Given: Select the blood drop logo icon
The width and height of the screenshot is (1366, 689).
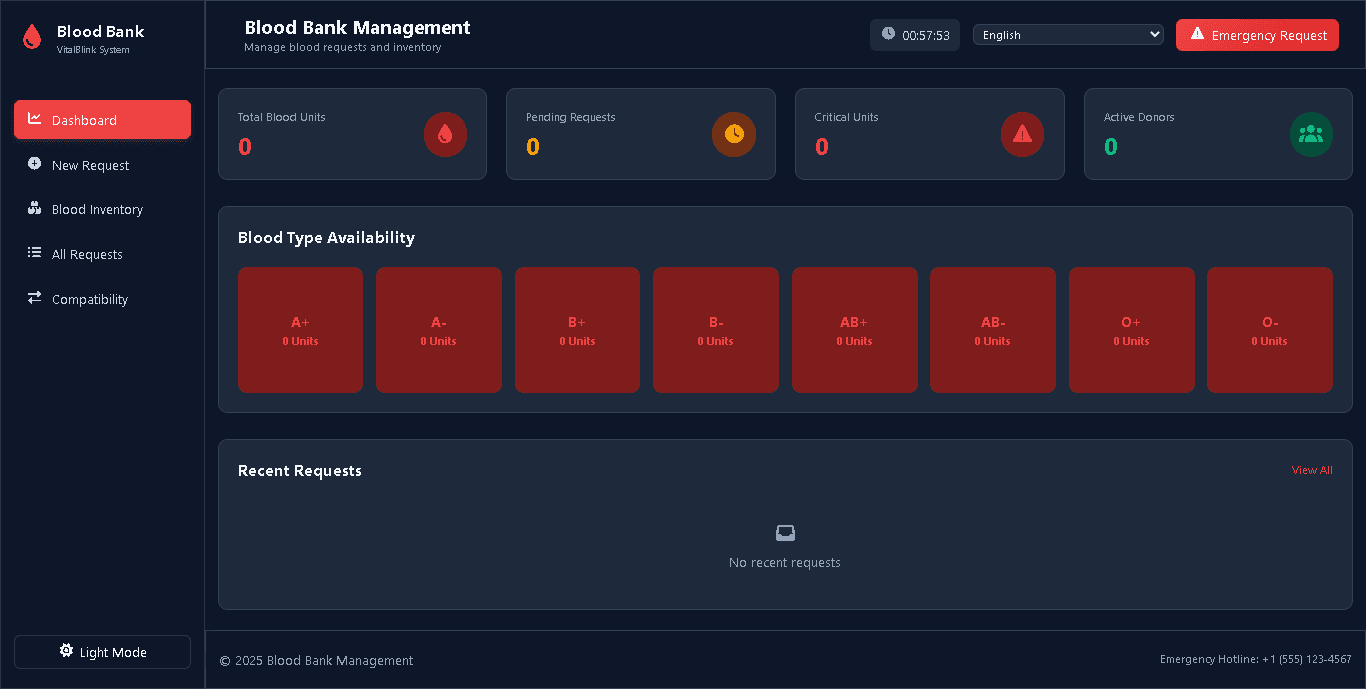Looking at the screenshot, I should (x=31, y=35).
